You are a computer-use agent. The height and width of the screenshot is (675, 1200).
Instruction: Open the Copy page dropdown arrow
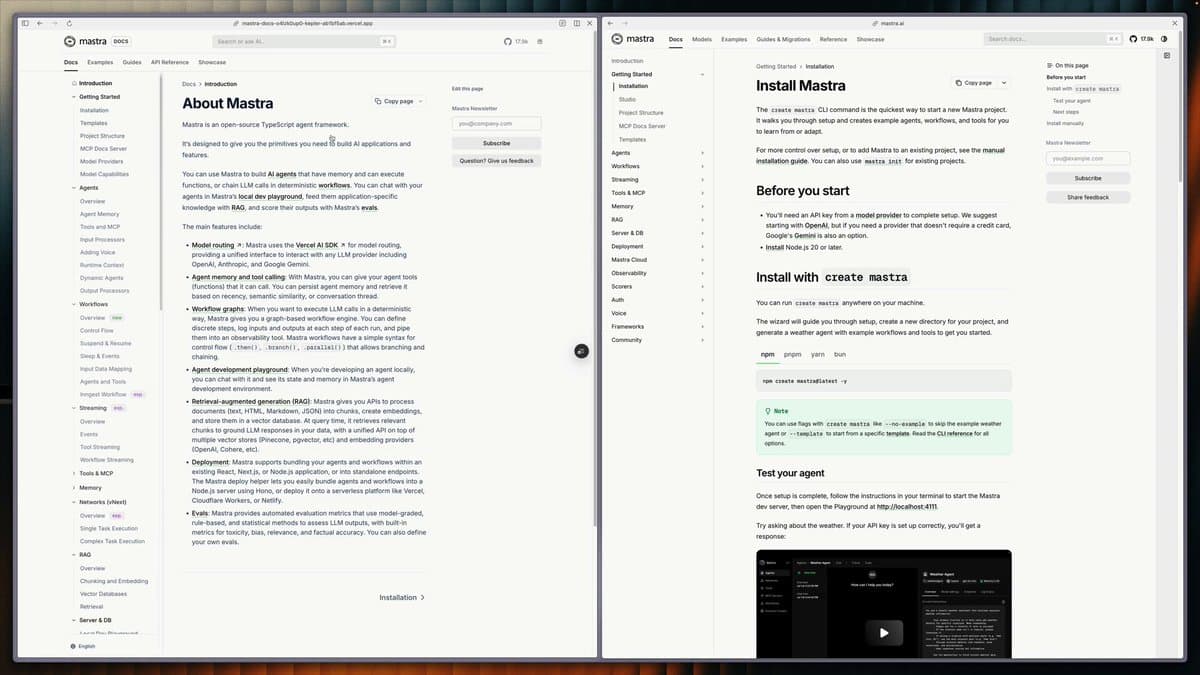[1003, 82]
